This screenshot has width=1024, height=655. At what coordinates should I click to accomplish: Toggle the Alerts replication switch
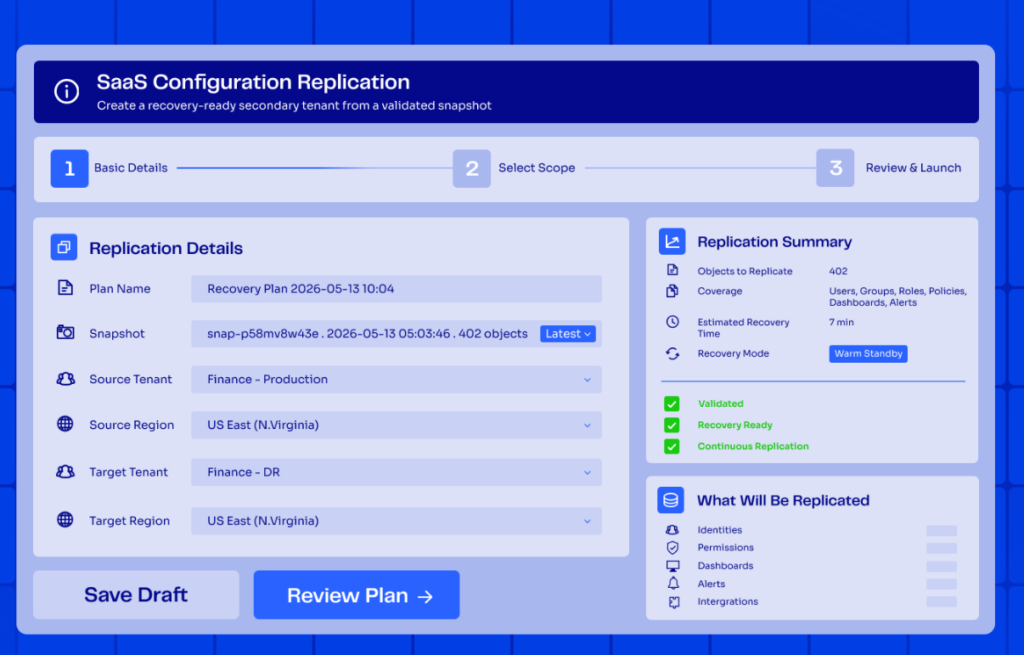[942, 584]
